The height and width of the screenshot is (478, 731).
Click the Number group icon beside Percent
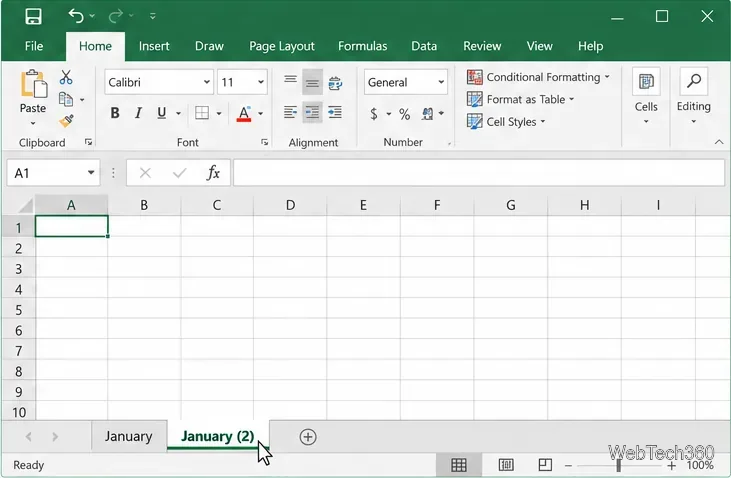point(427,114)
